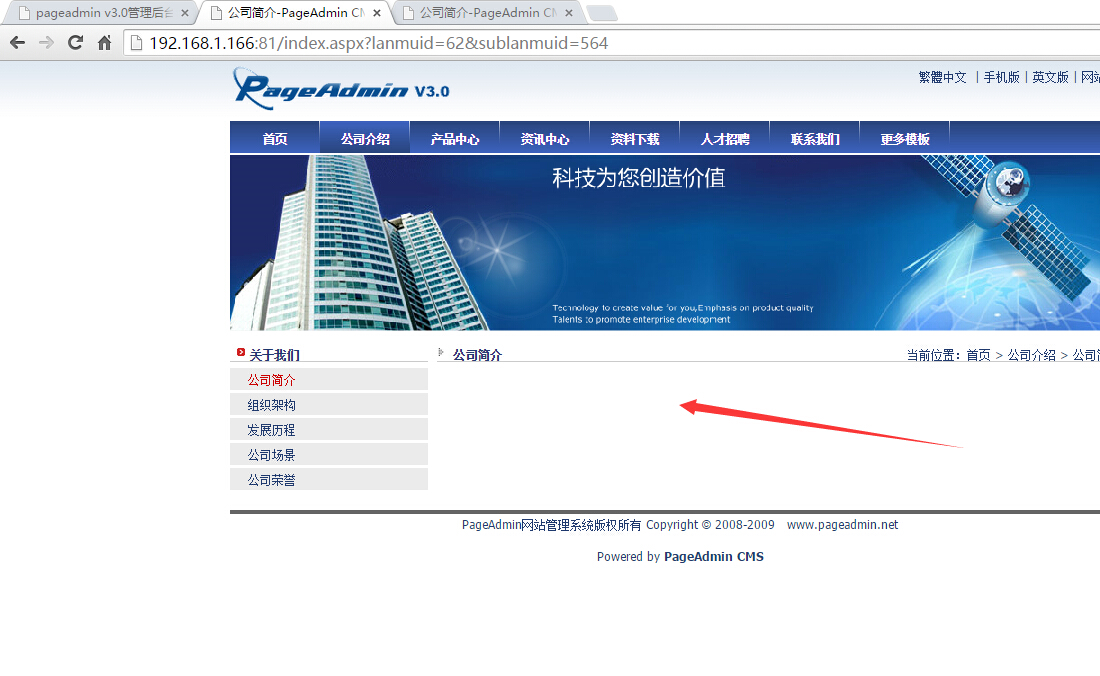1100x676 pixels.
Task: Close the third 公司简介 browser tab
Action: pyautogui.click(x=569, y=13)
